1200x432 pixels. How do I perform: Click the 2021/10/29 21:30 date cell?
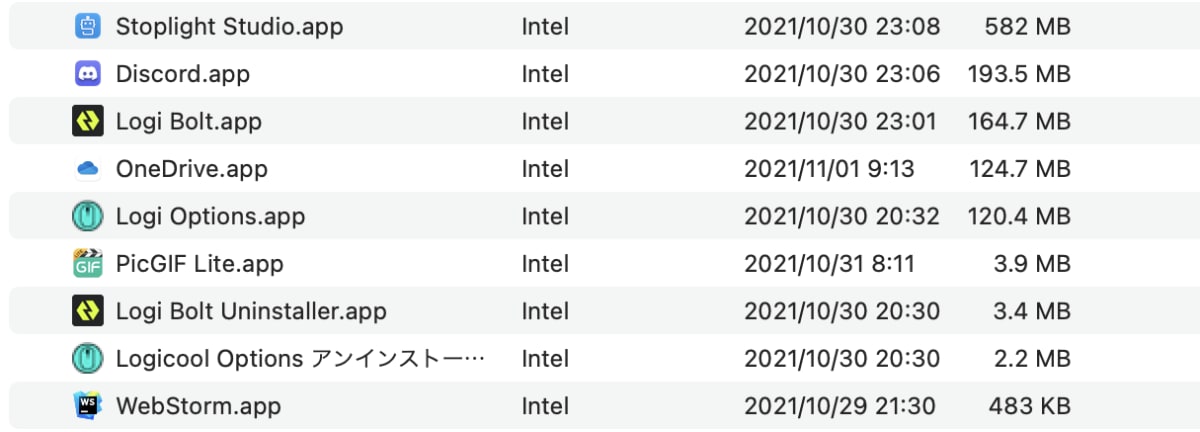(x=840, y=407)
